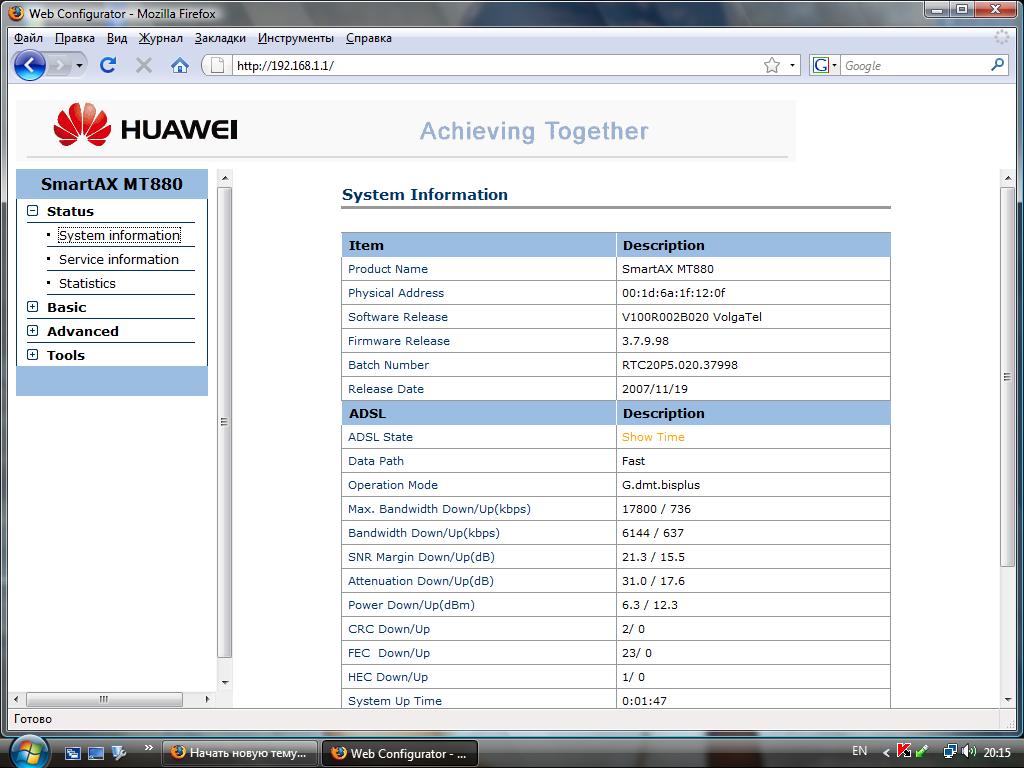Screen dimensions: 1024x768
Task: Bookmark this page with the star
Action: pos(772,65)
